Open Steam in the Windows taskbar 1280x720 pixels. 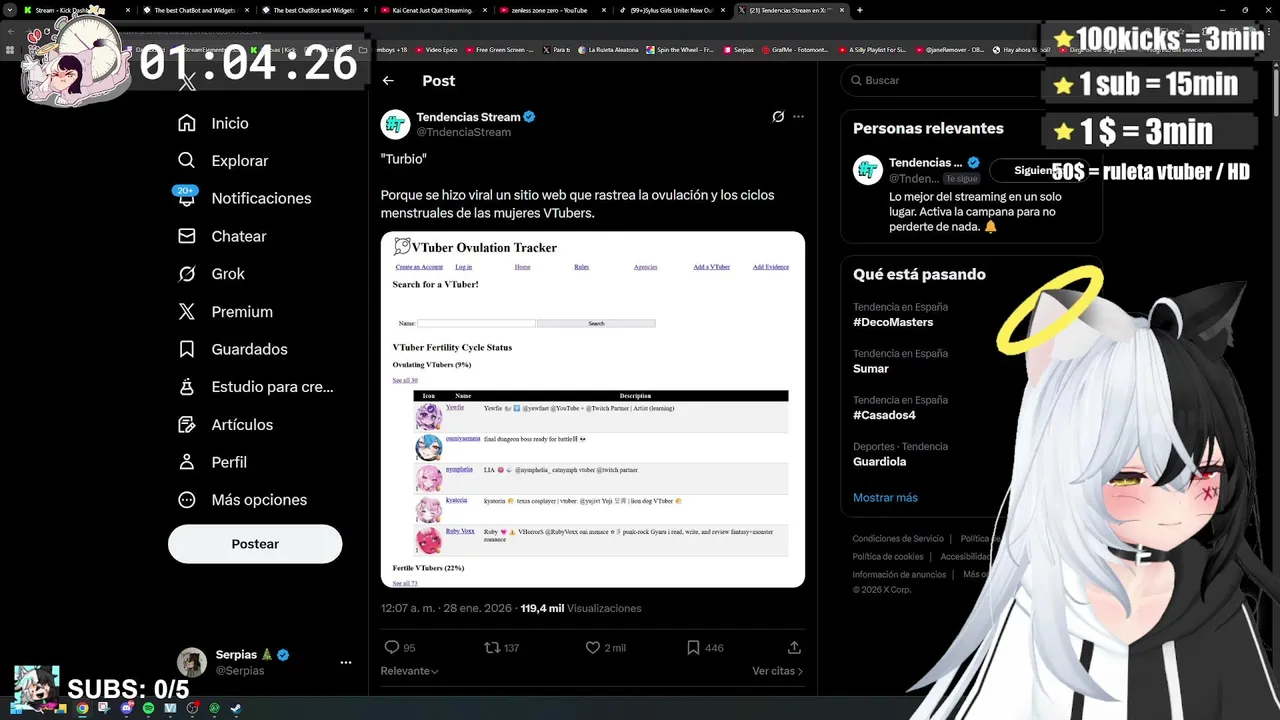236,708
